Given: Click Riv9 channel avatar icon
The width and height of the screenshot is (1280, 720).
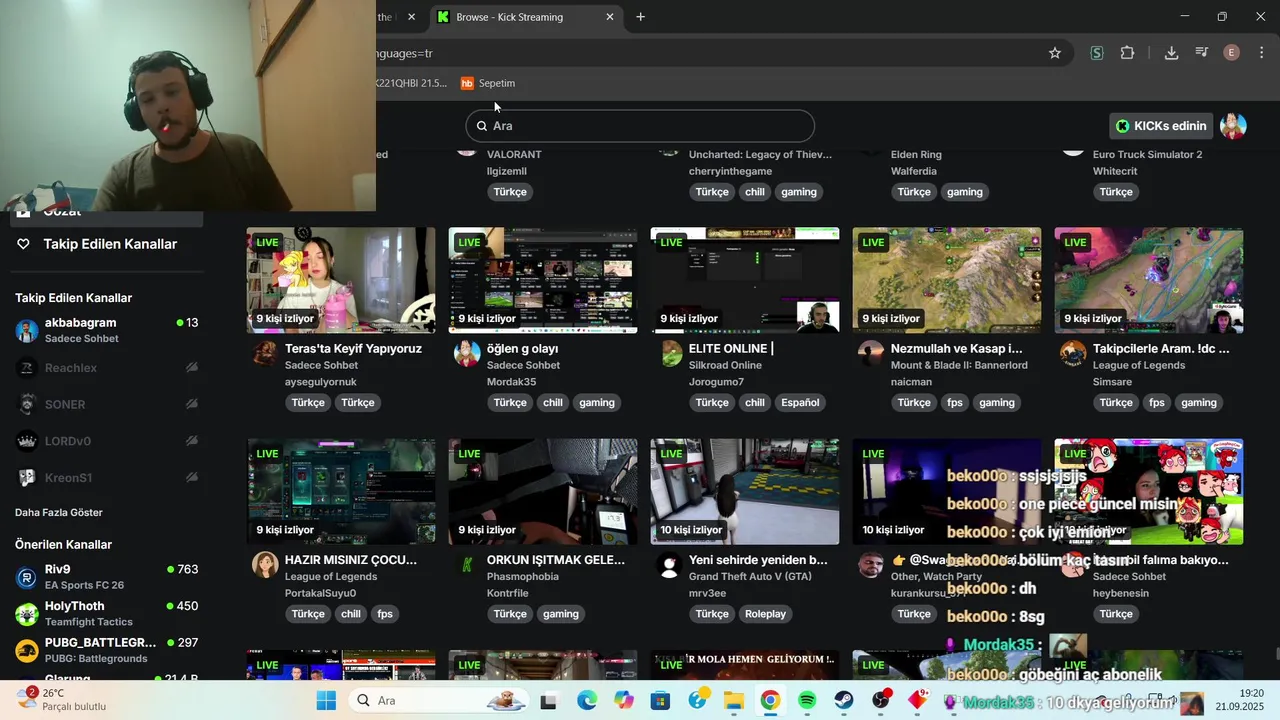Looking at the screenshot, I should [x=27, y=577].
